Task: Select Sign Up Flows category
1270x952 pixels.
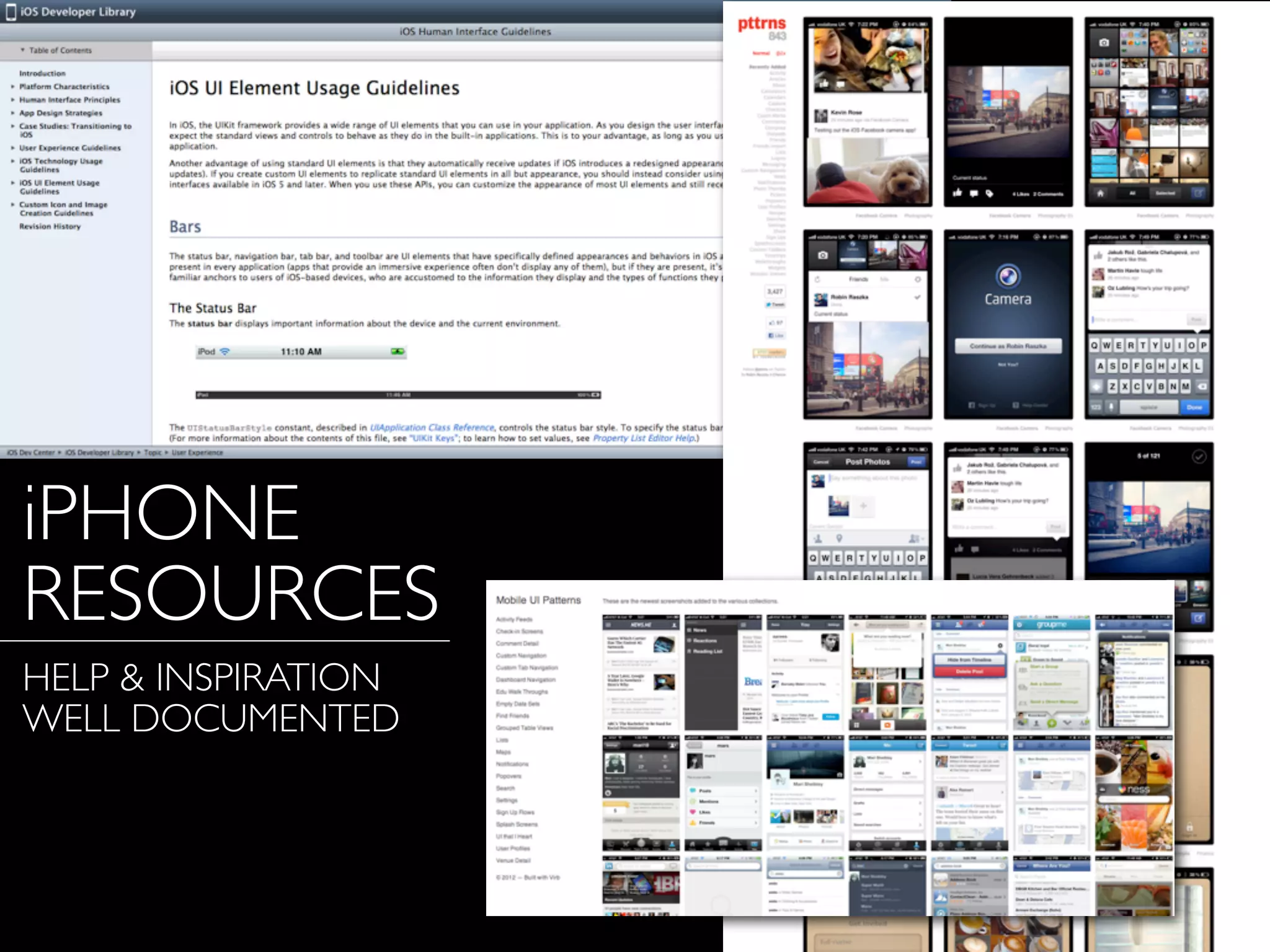Action: (x=515, y=813)
